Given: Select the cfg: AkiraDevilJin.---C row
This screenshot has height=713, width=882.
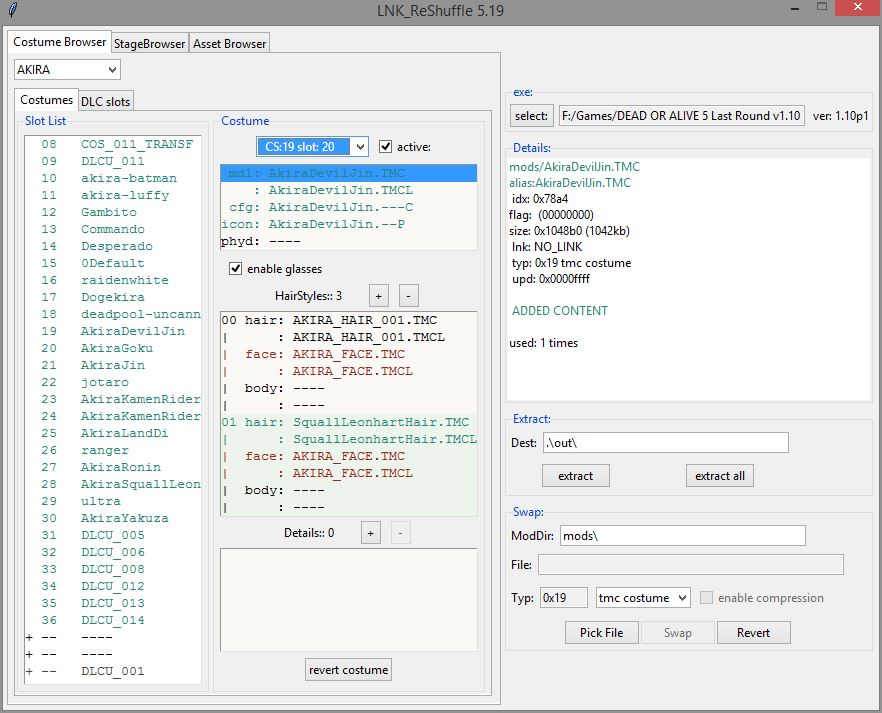Looking at the screenshot, I should [x=349, y=207].
